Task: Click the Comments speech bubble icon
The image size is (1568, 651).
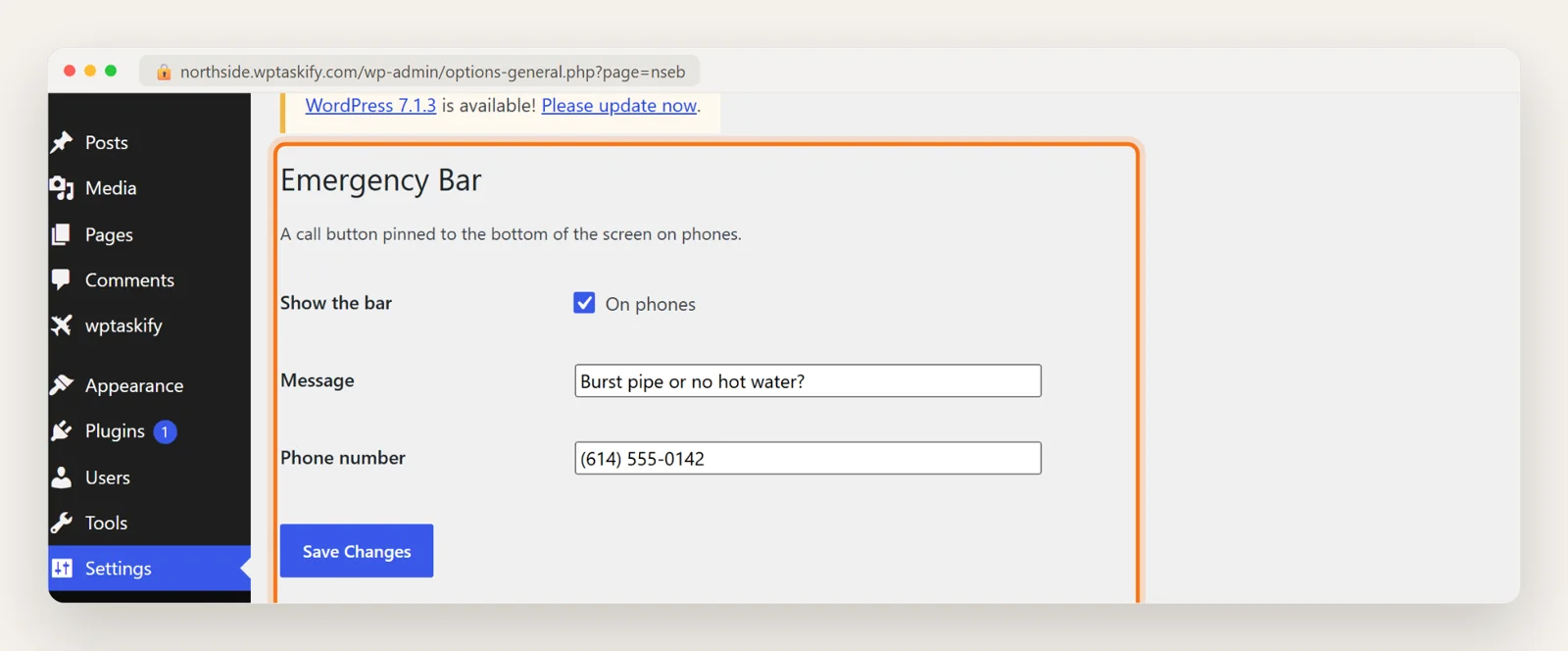Action: [x=62, y=280]
